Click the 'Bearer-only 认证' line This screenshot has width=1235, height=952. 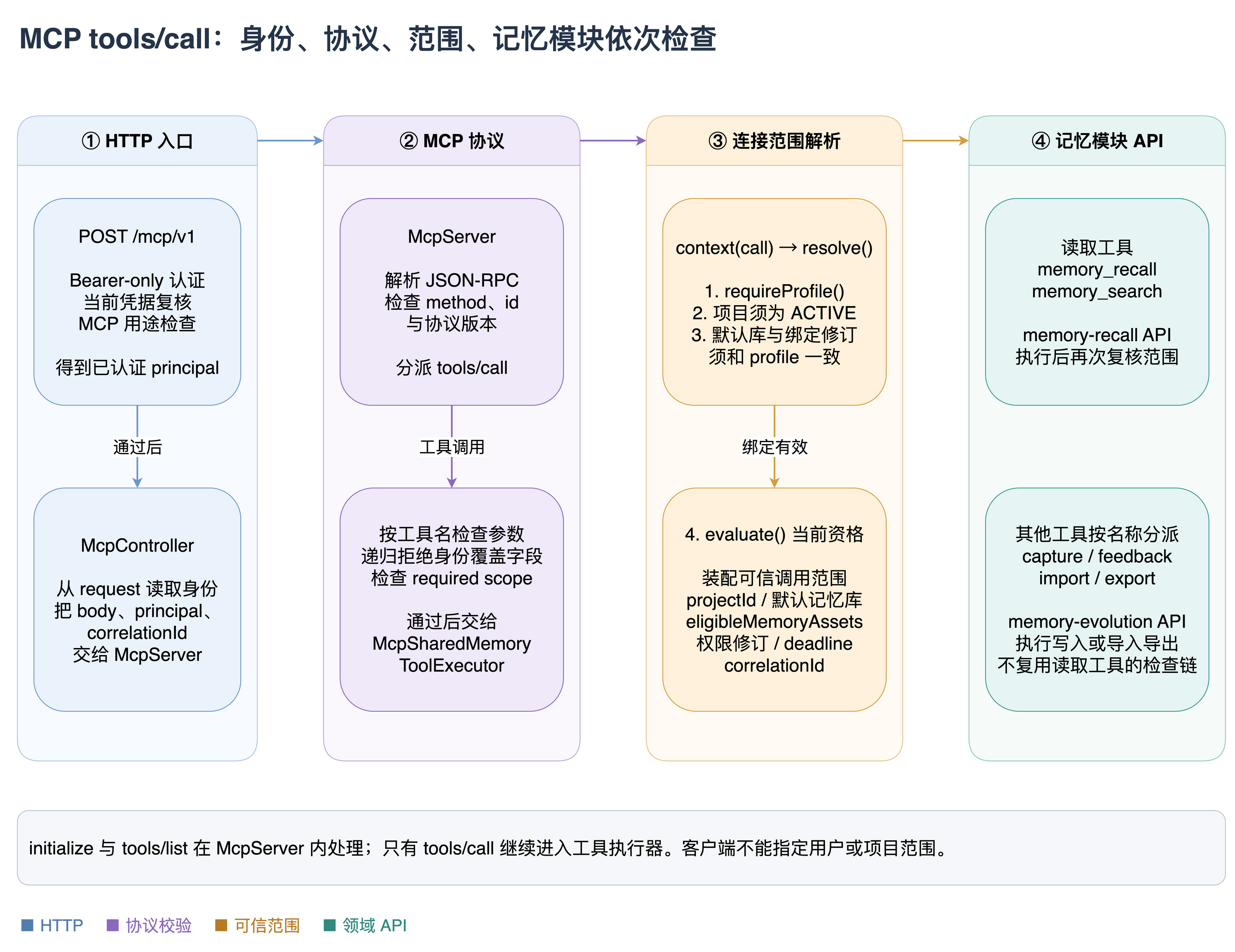137,280
